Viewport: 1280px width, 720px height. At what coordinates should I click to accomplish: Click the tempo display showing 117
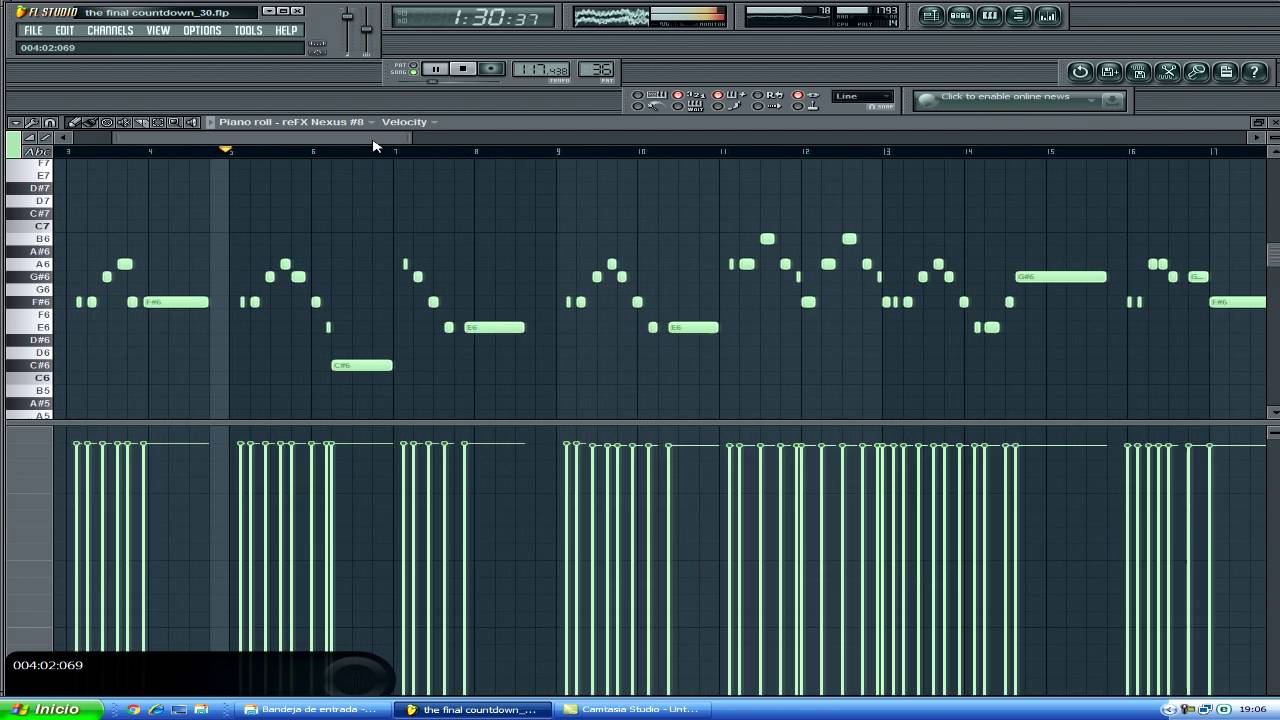(541, 69)
